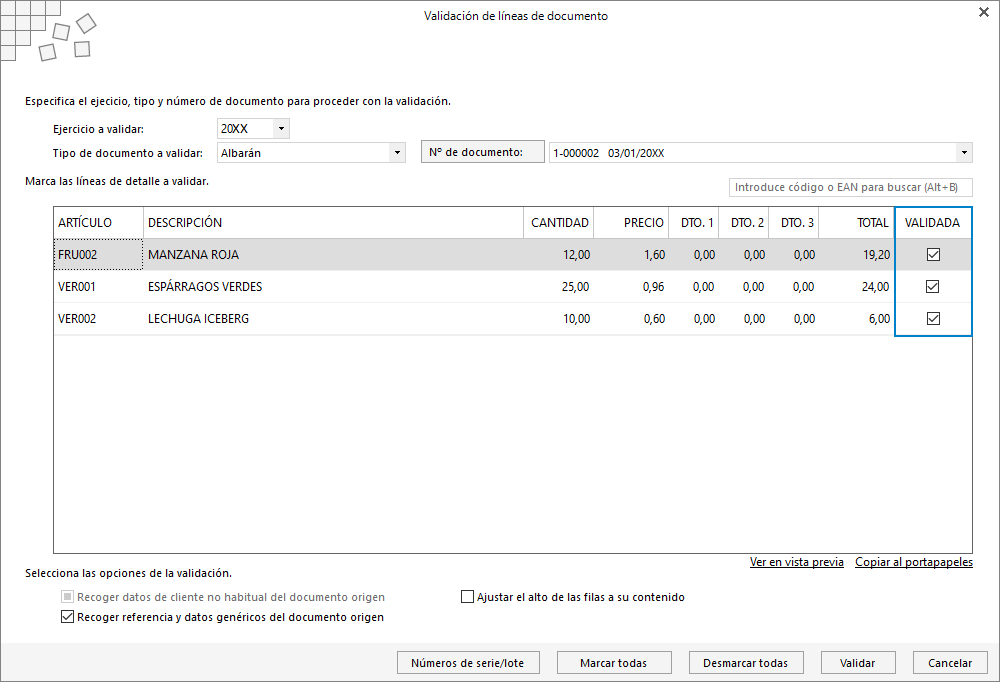Click the DTO. 3 column header

(x=794, y=223)
